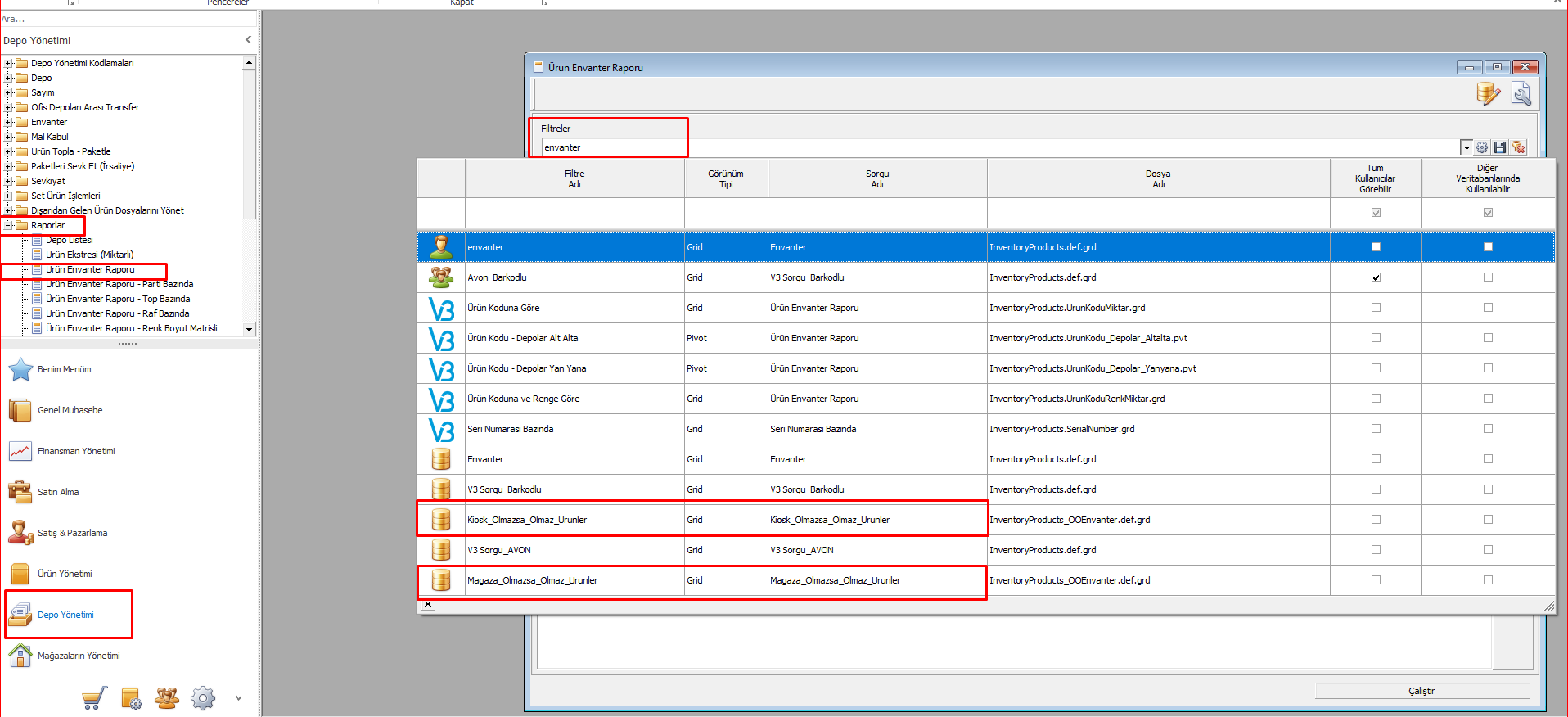Check Diğer Veritabanlarında Kullanılabilir for Magaza_Olmazsa_Olmaz_Urunler
Image resolution: width=1568 pixels, height=717 pixels.
click(1488, 580)
